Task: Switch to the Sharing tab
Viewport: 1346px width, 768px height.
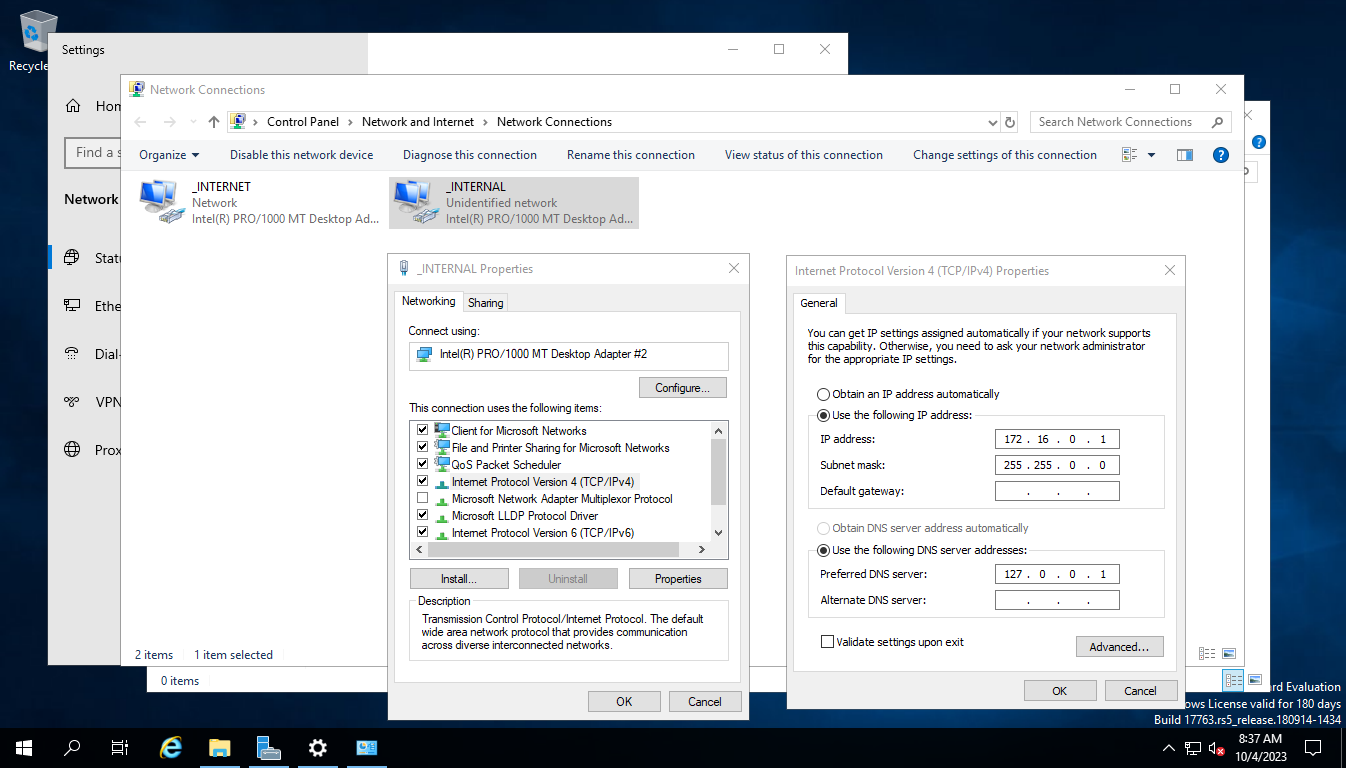Action: [x=485, y=302]
